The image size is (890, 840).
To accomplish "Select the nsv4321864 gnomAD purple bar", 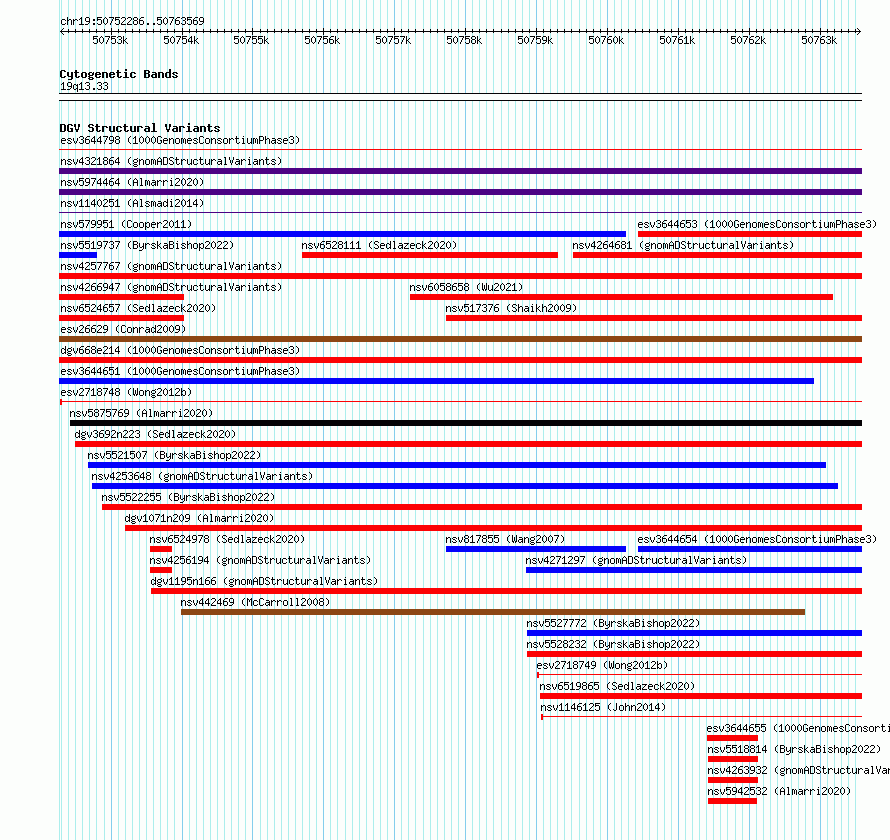I will pos(460,171).
